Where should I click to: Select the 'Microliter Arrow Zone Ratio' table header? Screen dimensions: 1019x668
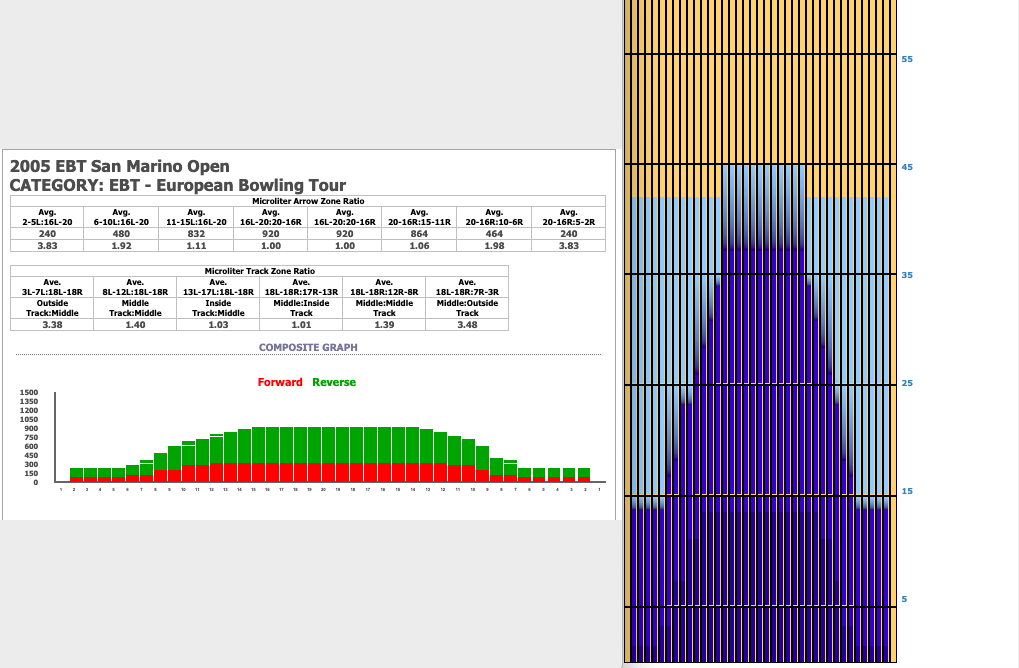pos(308,201)
